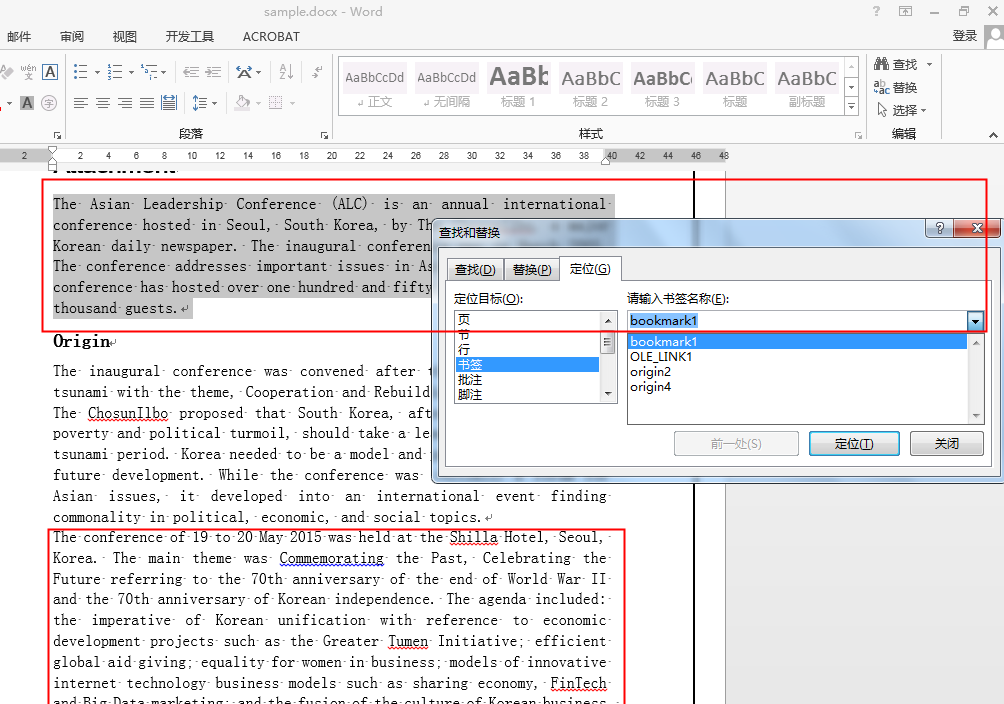Screen dimensions: 1004x704
Task: Open bookmark name combo box arrow
Action: point(975,321)
